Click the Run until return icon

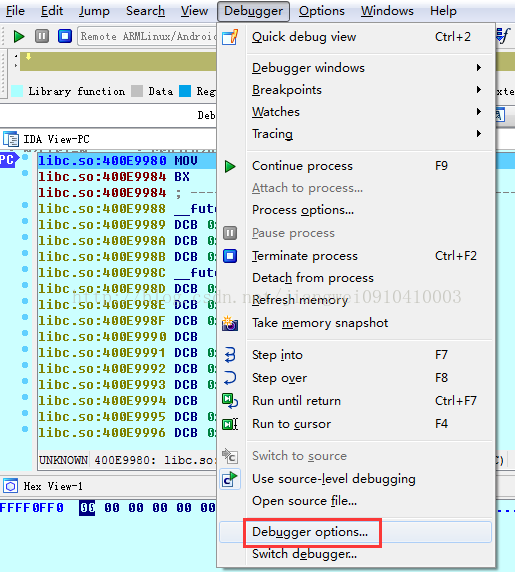(230, 401)
